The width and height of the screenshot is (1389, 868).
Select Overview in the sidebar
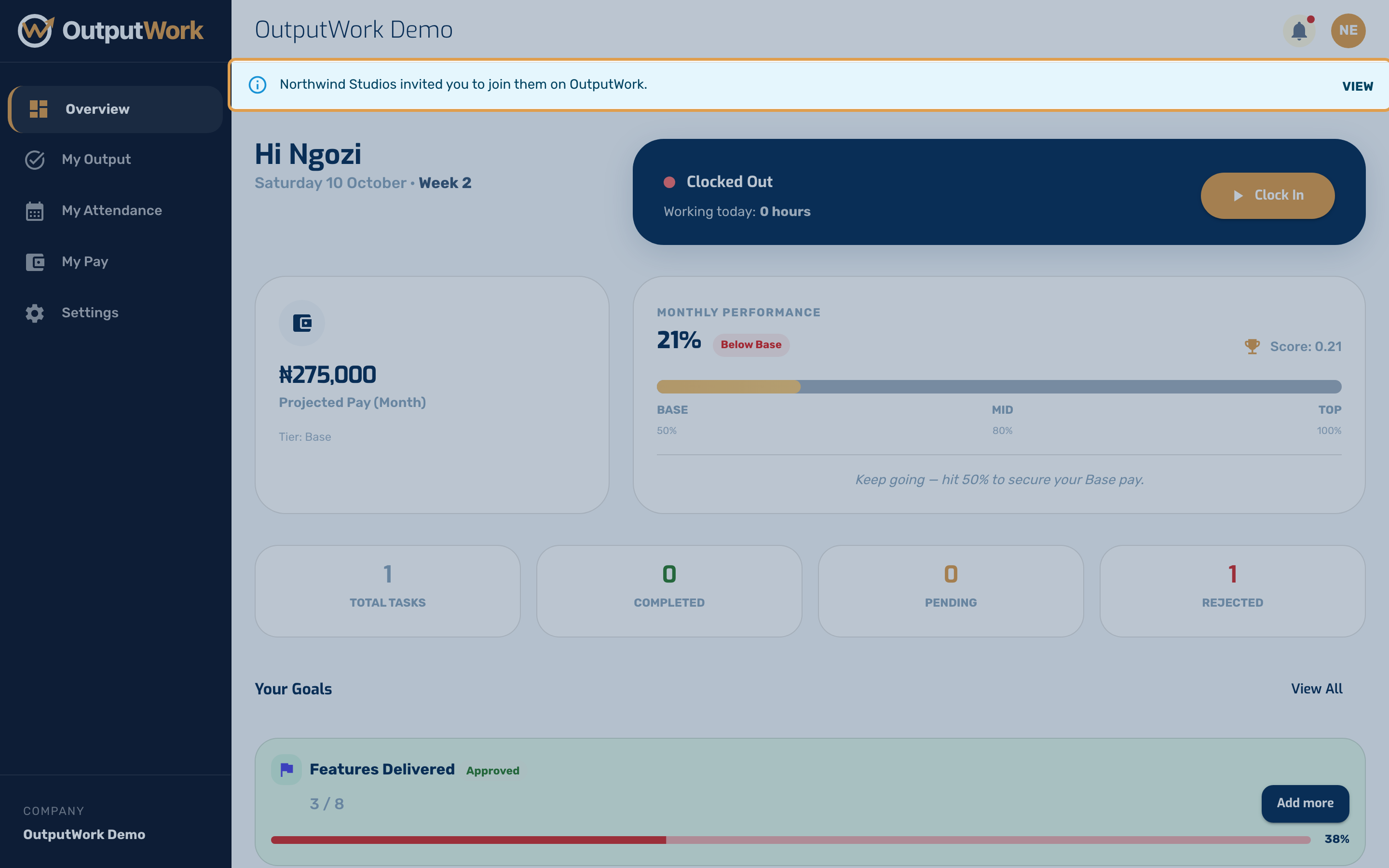(115, 109)
